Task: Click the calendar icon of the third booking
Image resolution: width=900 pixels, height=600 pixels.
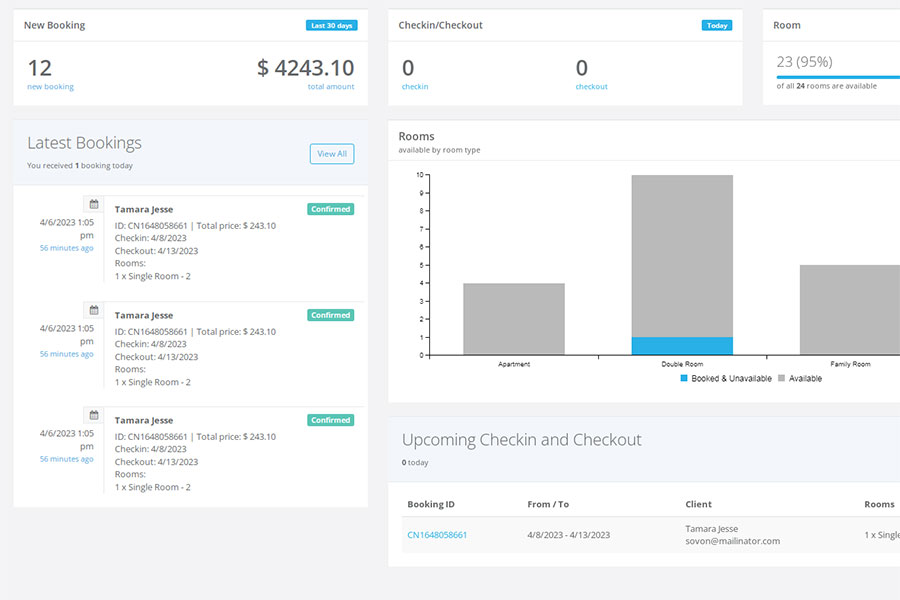Action: click(x=94, y=415)
